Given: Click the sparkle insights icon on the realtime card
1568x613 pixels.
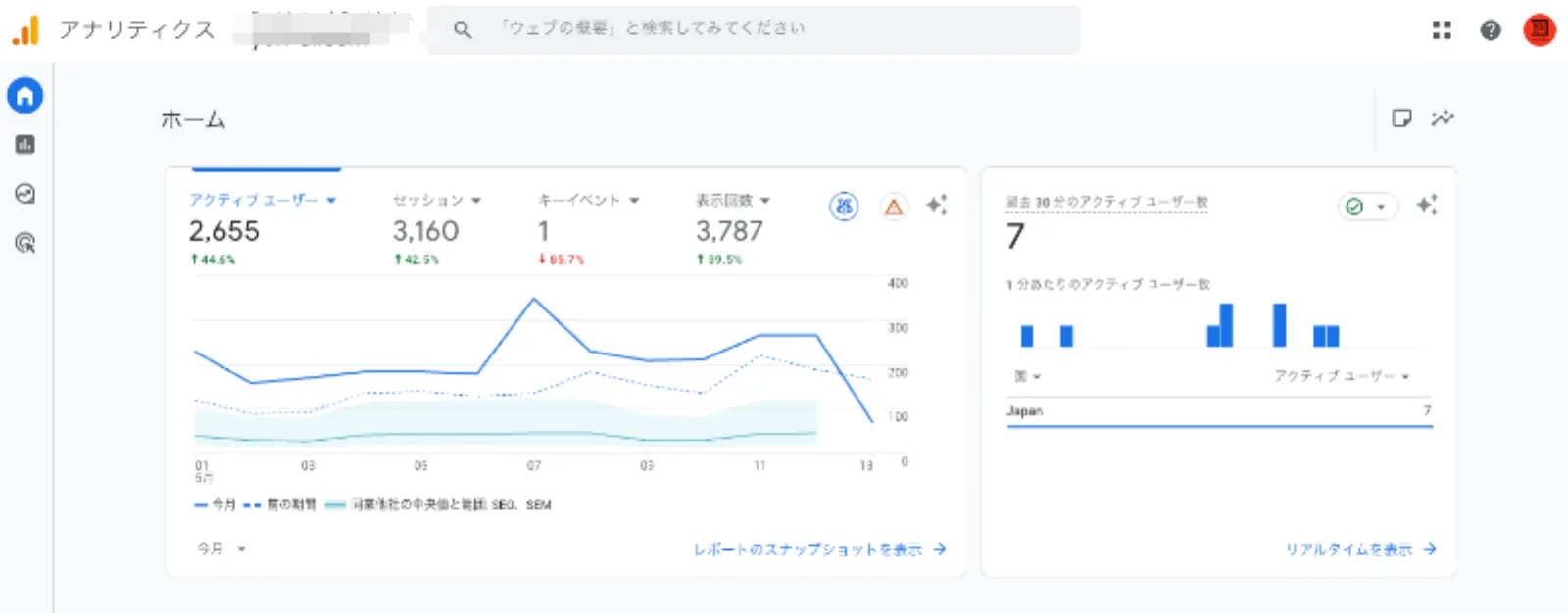Looking at the screenshot, I should (x=1427, y=205).
